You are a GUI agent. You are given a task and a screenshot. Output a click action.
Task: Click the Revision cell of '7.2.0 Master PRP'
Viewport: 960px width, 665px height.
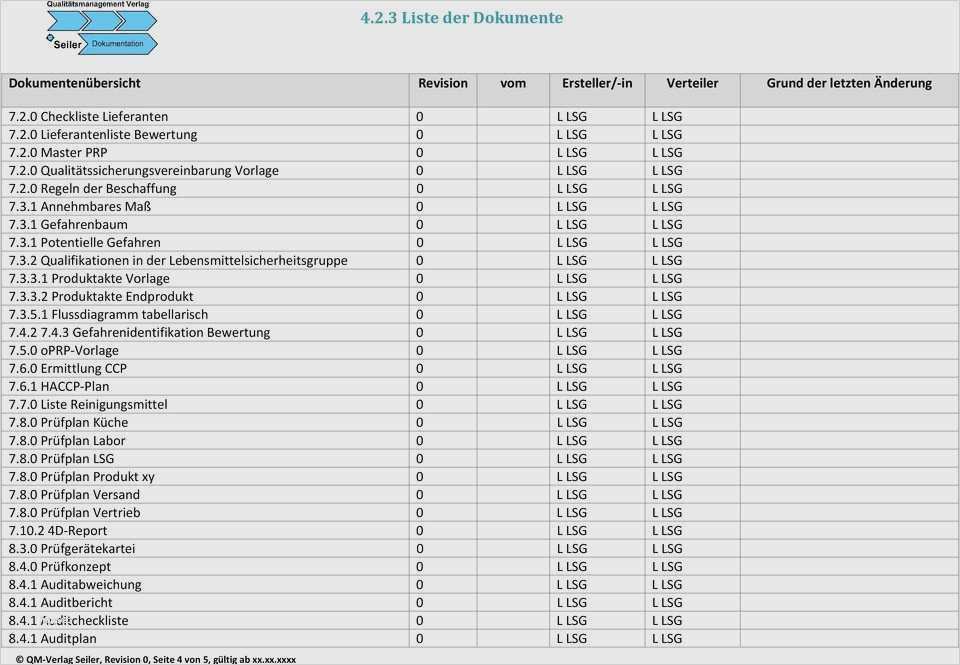pos(420,153)
